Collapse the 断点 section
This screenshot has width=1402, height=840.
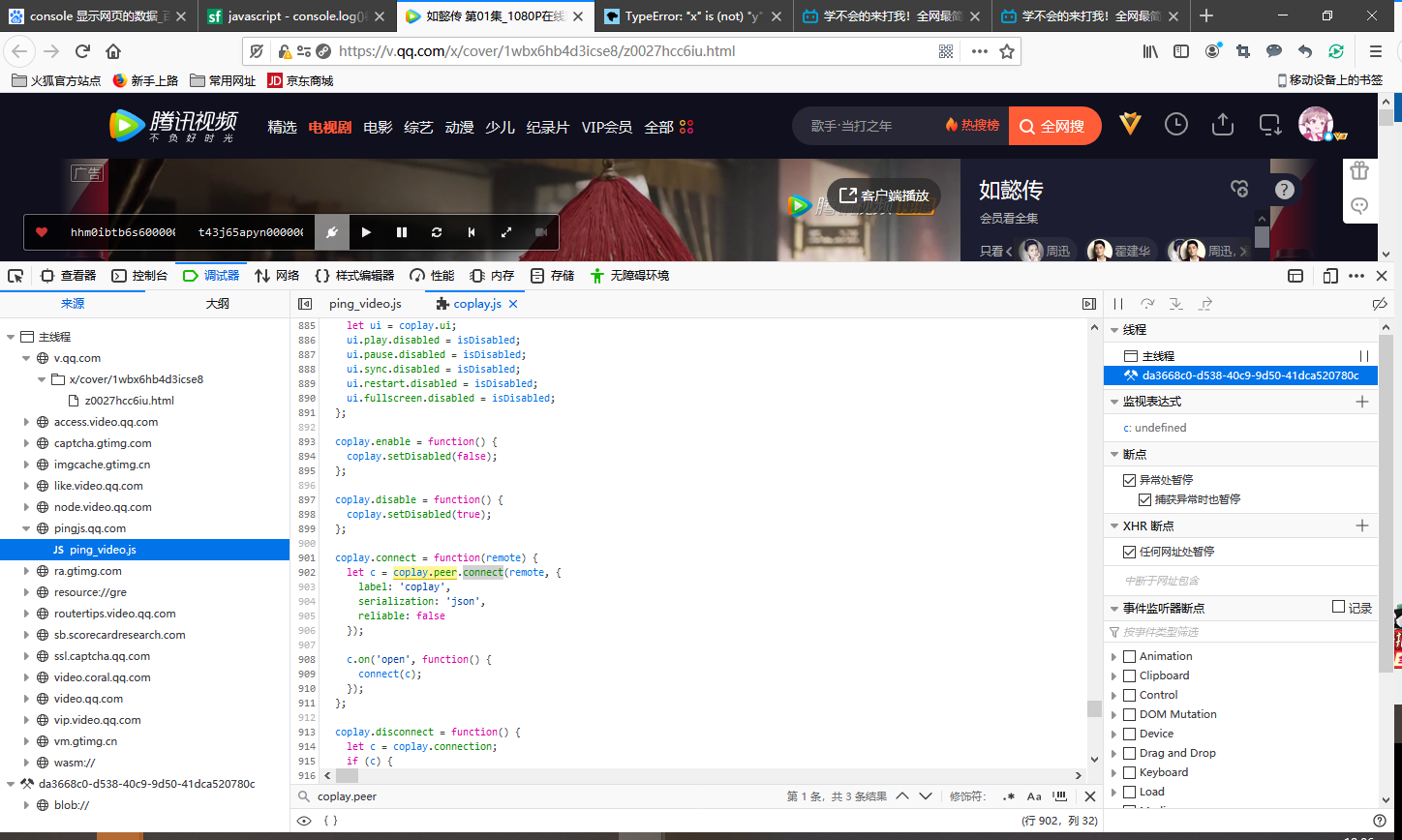pos(1113,454)
